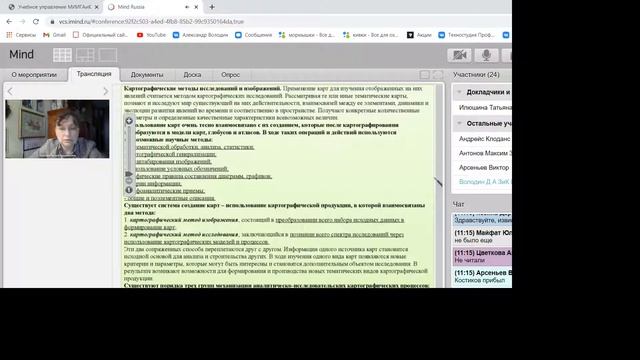This screenshot has width=640, height=360.
Task: Open the Опрос tab
Action: point(231,75)
